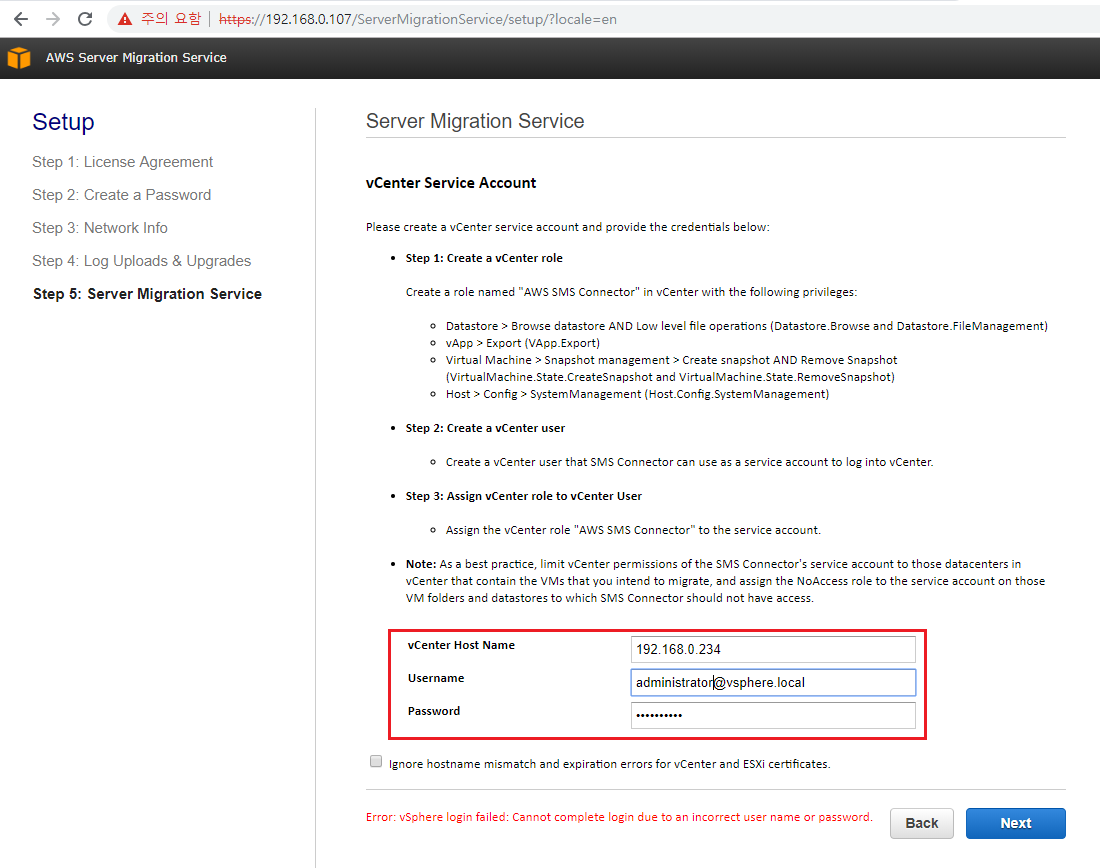Click the Back button
Image resolution: width=1100 pixels, height=868 pixels.
click(x=922, y=823)
